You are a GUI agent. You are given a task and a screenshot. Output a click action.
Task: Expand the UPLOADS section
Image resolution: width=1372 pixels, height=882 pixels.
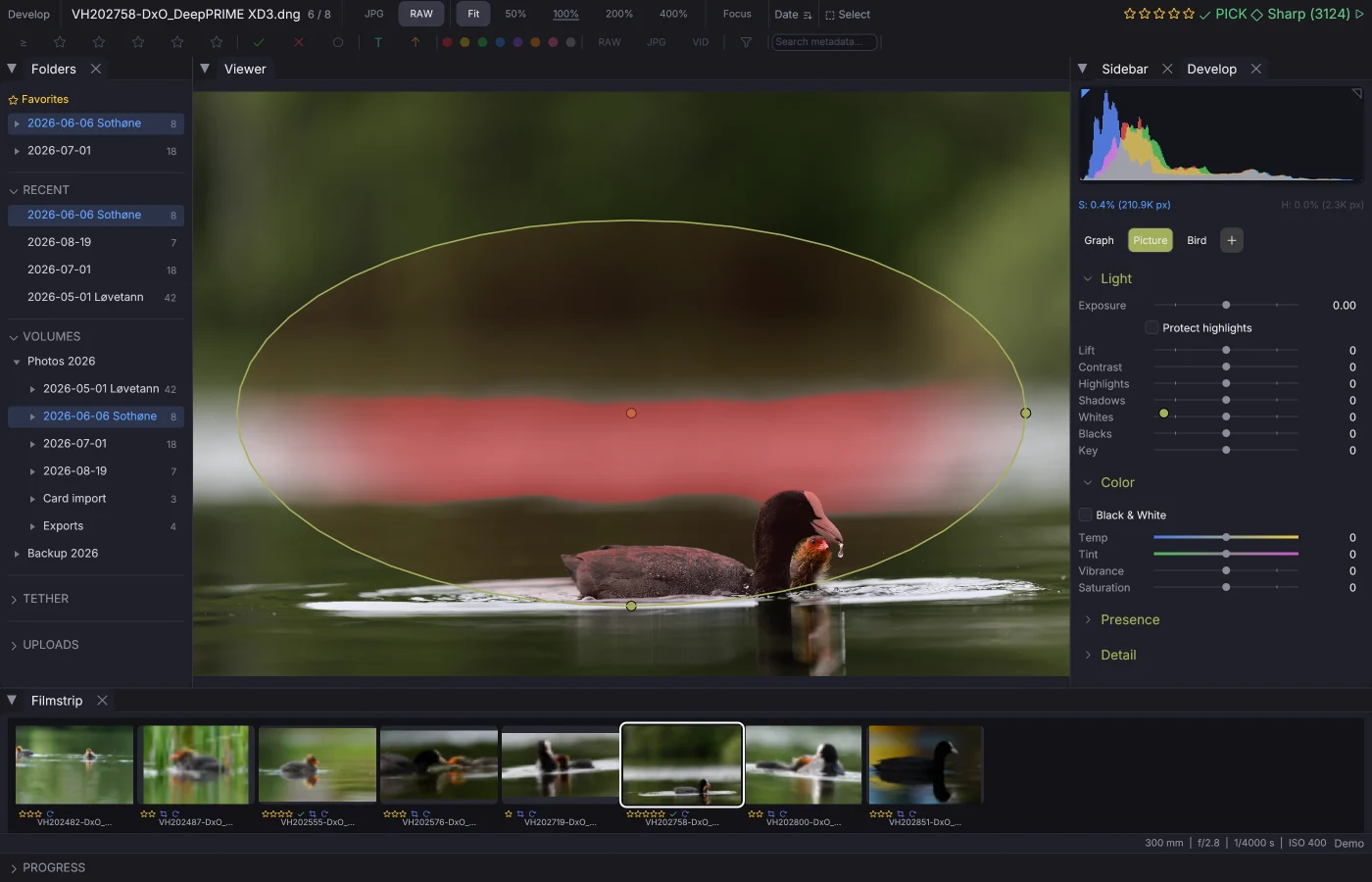pos(14,645)
